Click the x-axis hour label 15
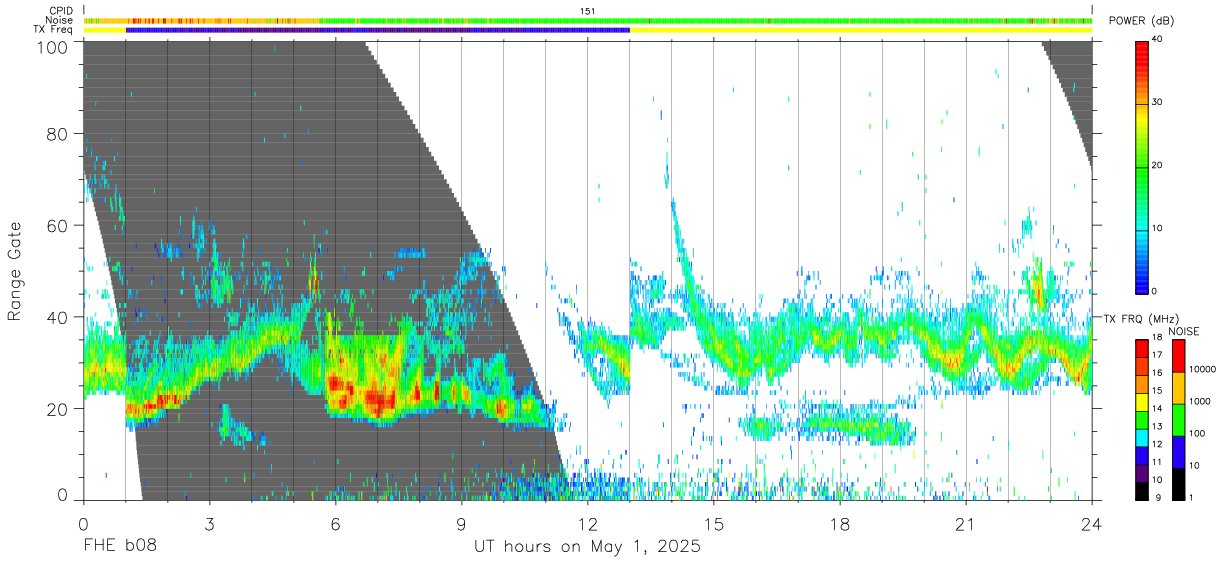The width and height of the screenshot is (1228, 567). click(714, 524)
